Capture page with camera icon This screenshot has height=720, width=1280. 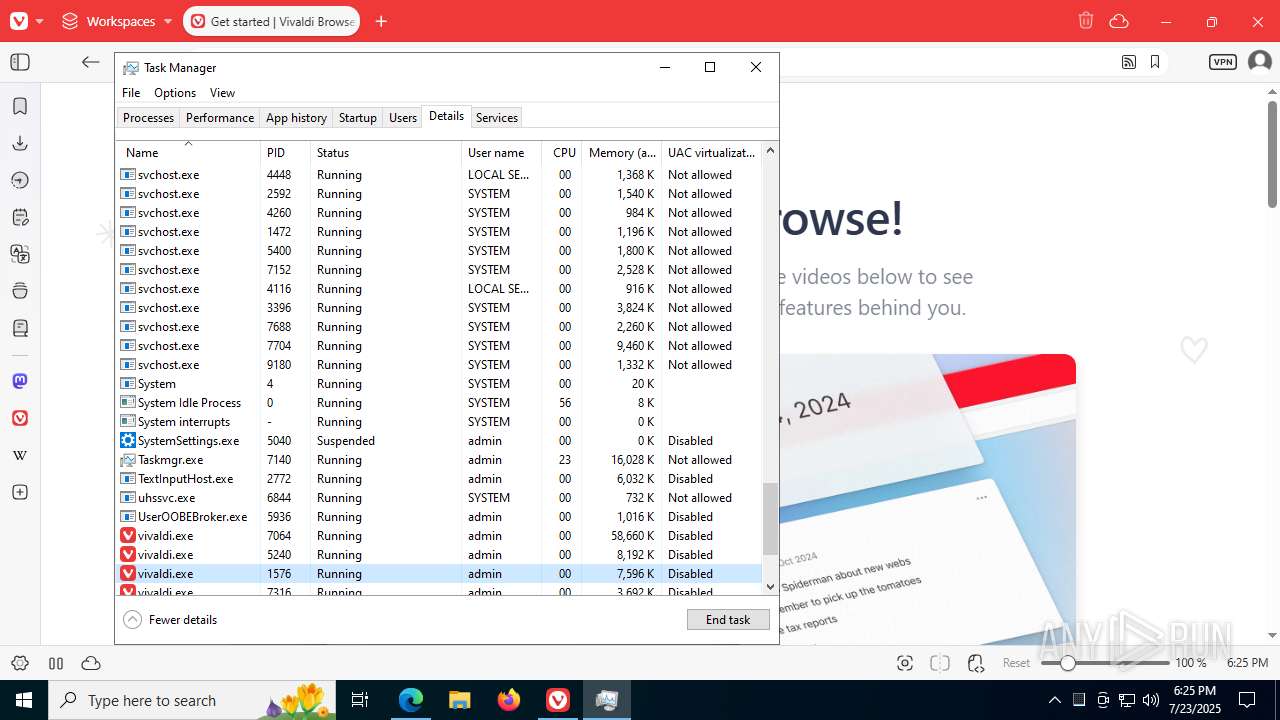pos(905,663)
